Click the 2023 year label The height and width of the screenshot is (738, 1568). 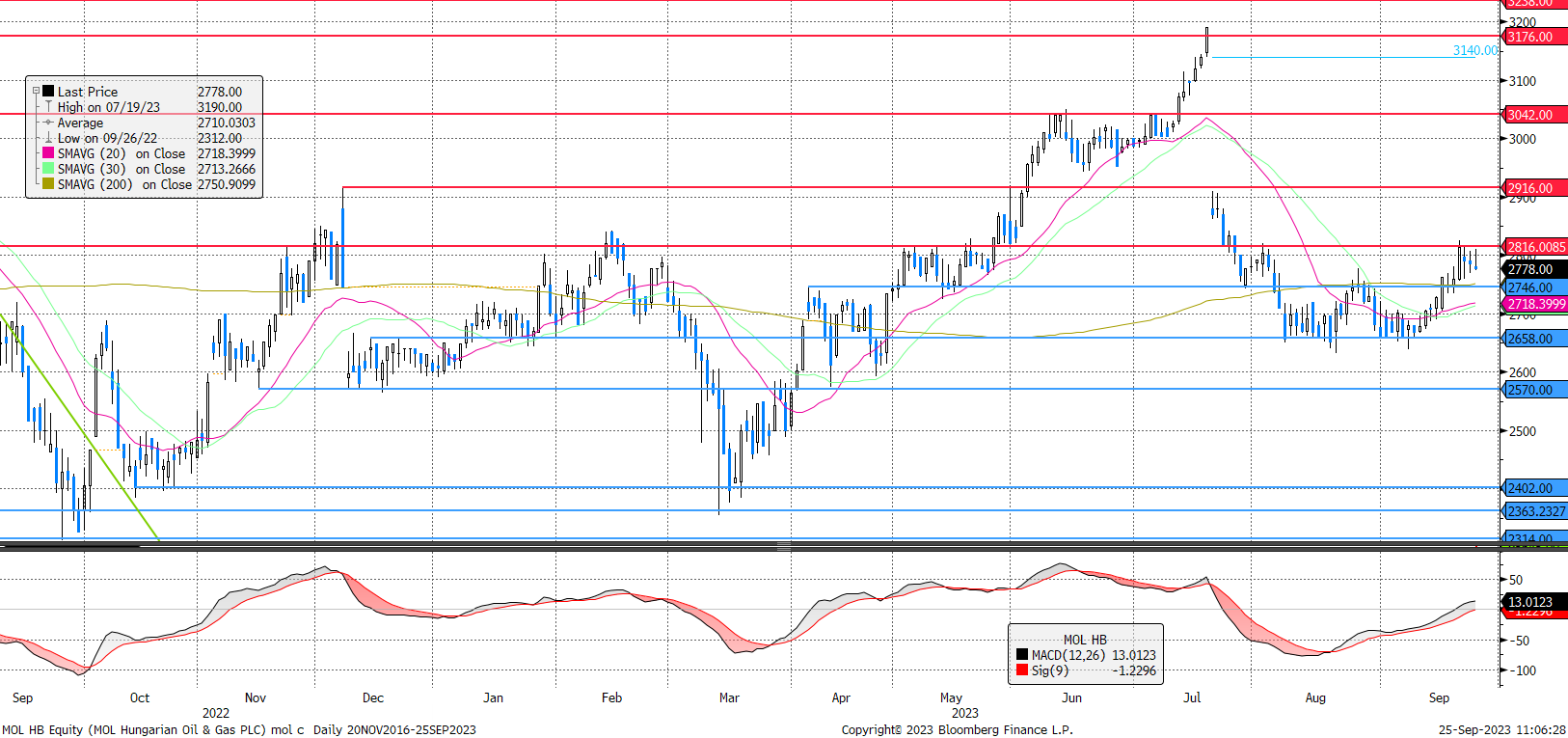tap(965, 713)
